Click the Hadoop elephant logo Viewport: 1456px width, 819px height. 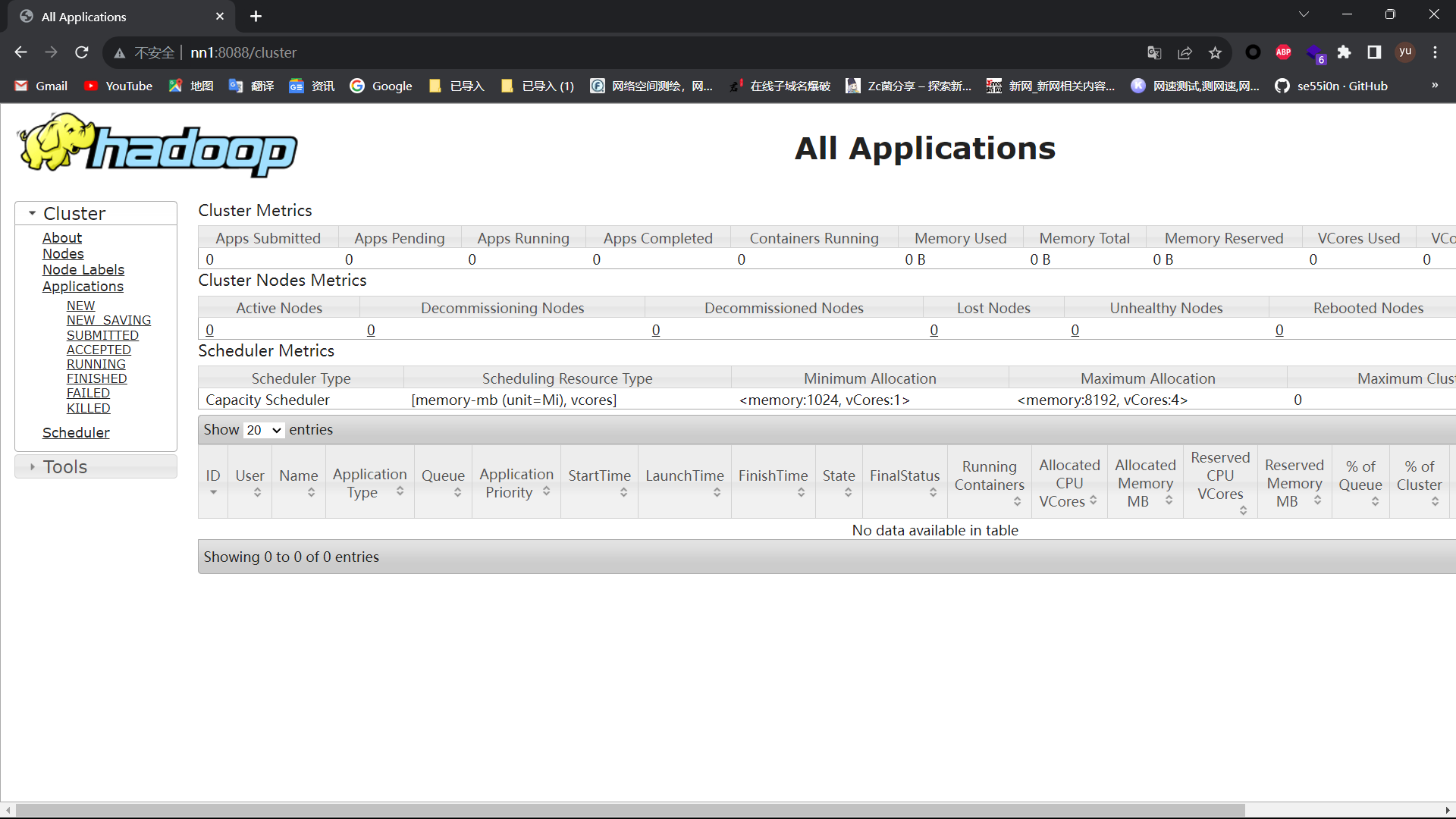[x=158, y=146]
